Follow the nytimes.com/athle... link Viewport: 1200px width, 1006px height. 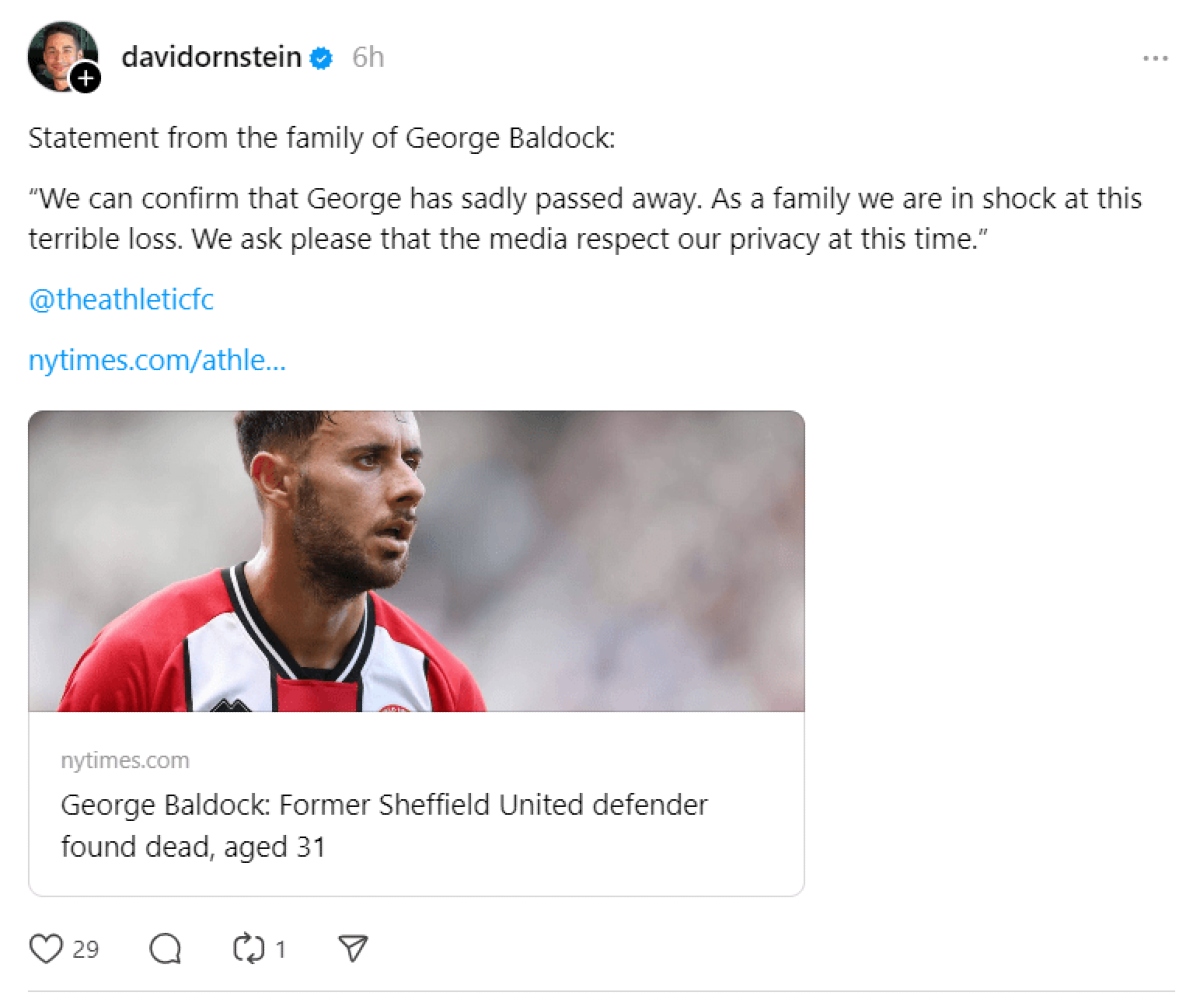pyautogui.click(x=157, y=360)
